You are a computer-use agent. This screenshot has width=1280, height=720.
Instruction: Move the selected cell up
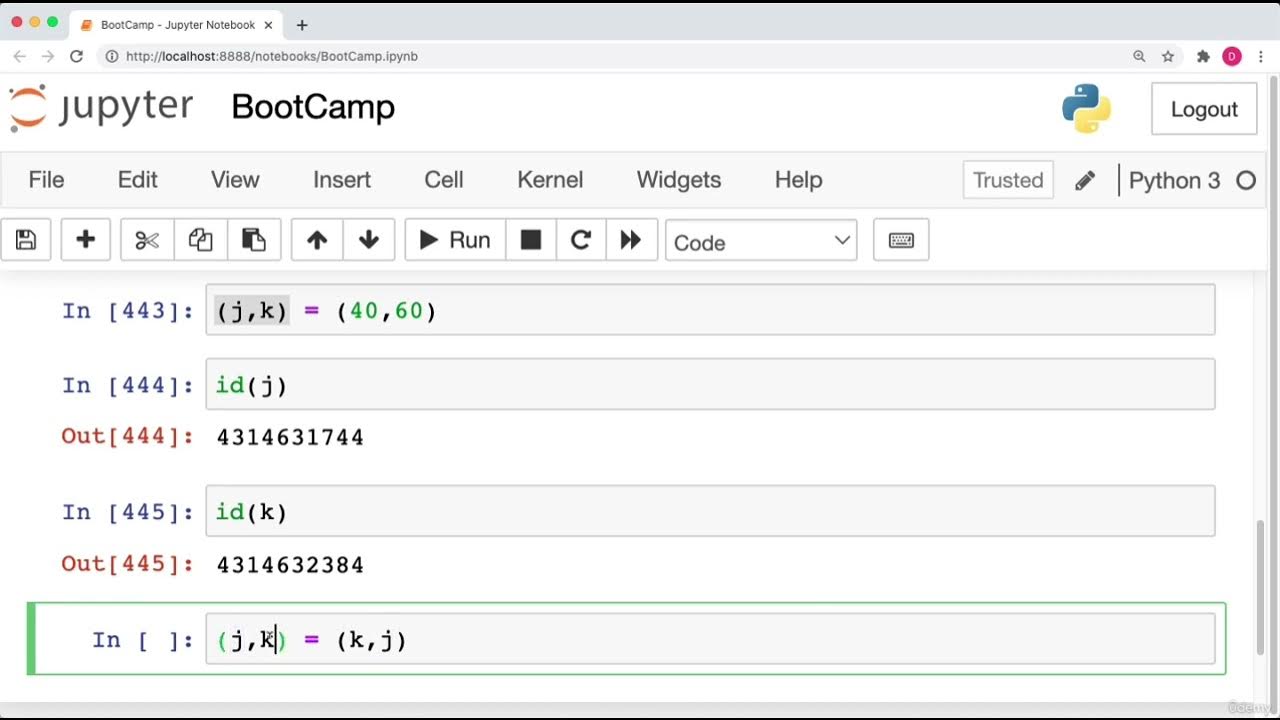[317, 240]
